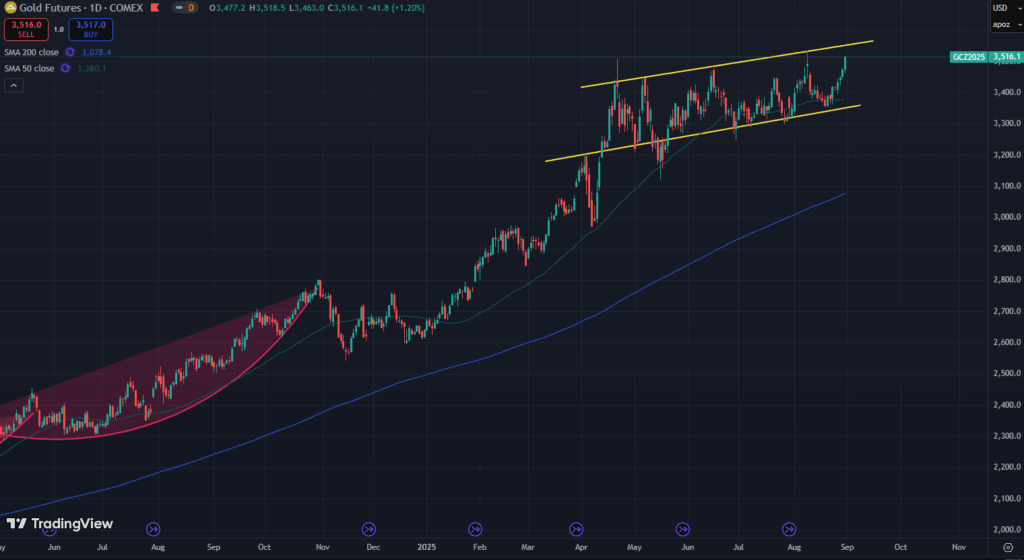The image size is (1024, 560).
Task: Open chart settings gear in bottom-right corner
Action: pos(1006,549)
